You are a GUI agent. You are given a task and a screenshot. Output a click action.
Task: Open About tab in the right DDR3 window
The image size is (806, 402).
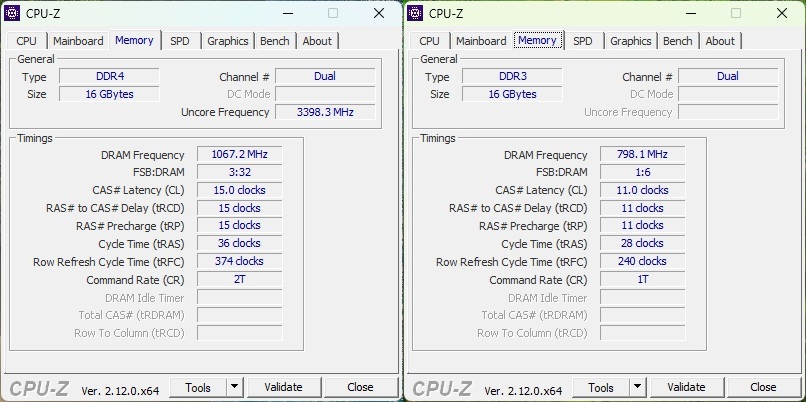720,41
